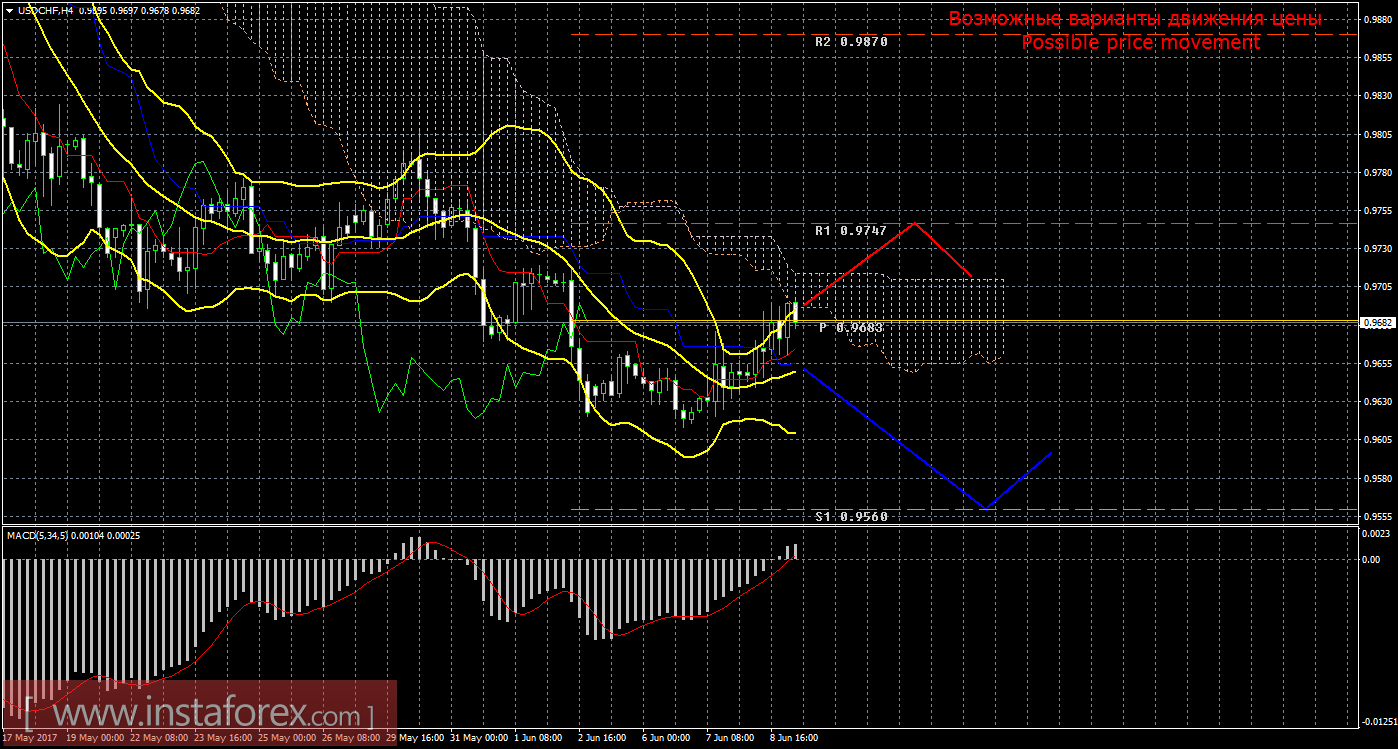Click the '31 May 00:00' time label
1398x749 pixels.
pos(478,739)
